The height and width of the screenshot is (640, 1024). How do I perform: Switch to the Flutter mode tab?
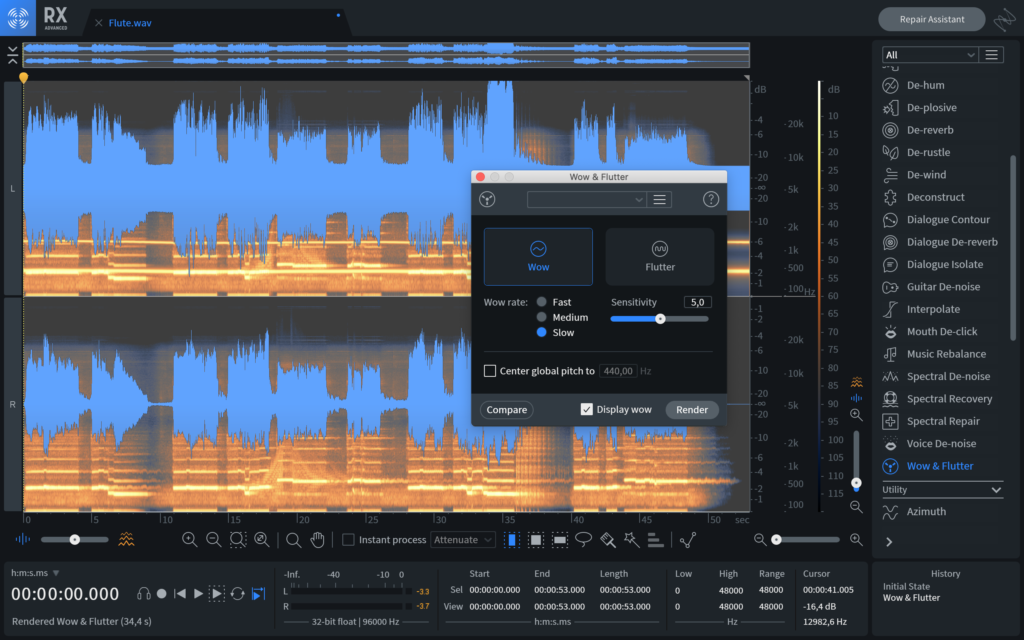click(659, 257)
